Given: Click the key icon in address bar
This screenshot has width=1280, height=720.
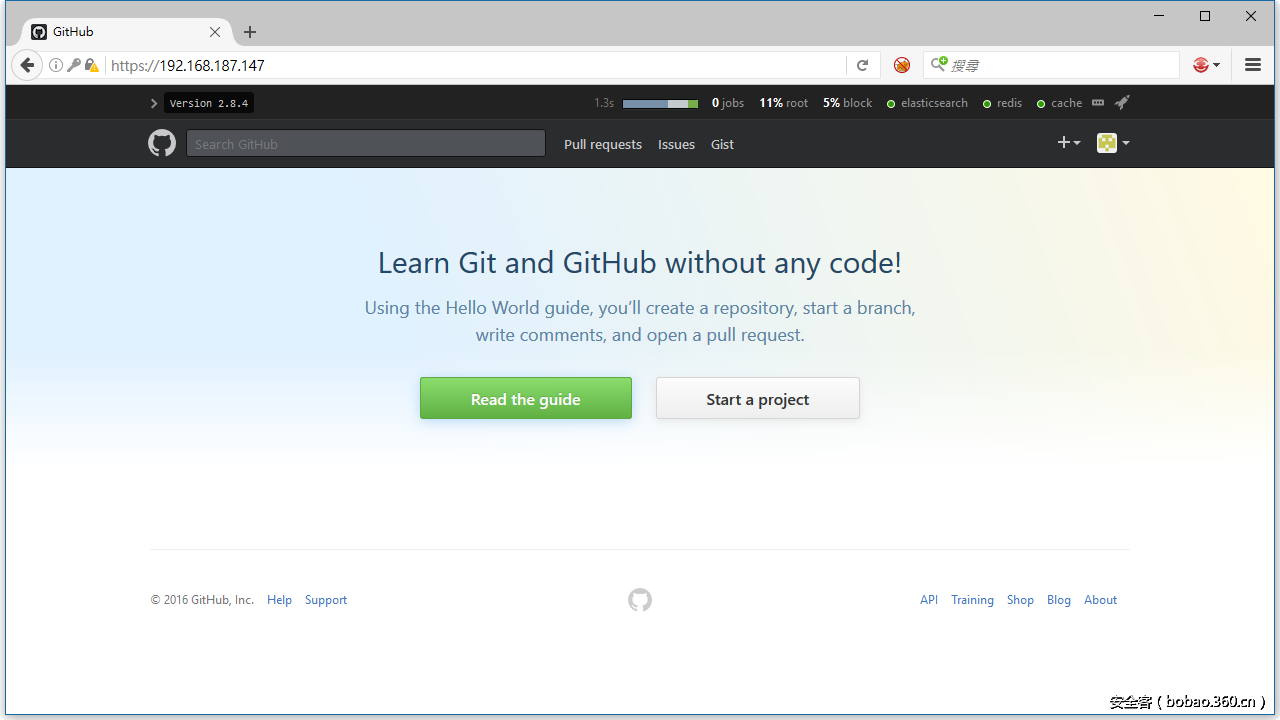Looking at the screenshot, I should click(73, 65).
